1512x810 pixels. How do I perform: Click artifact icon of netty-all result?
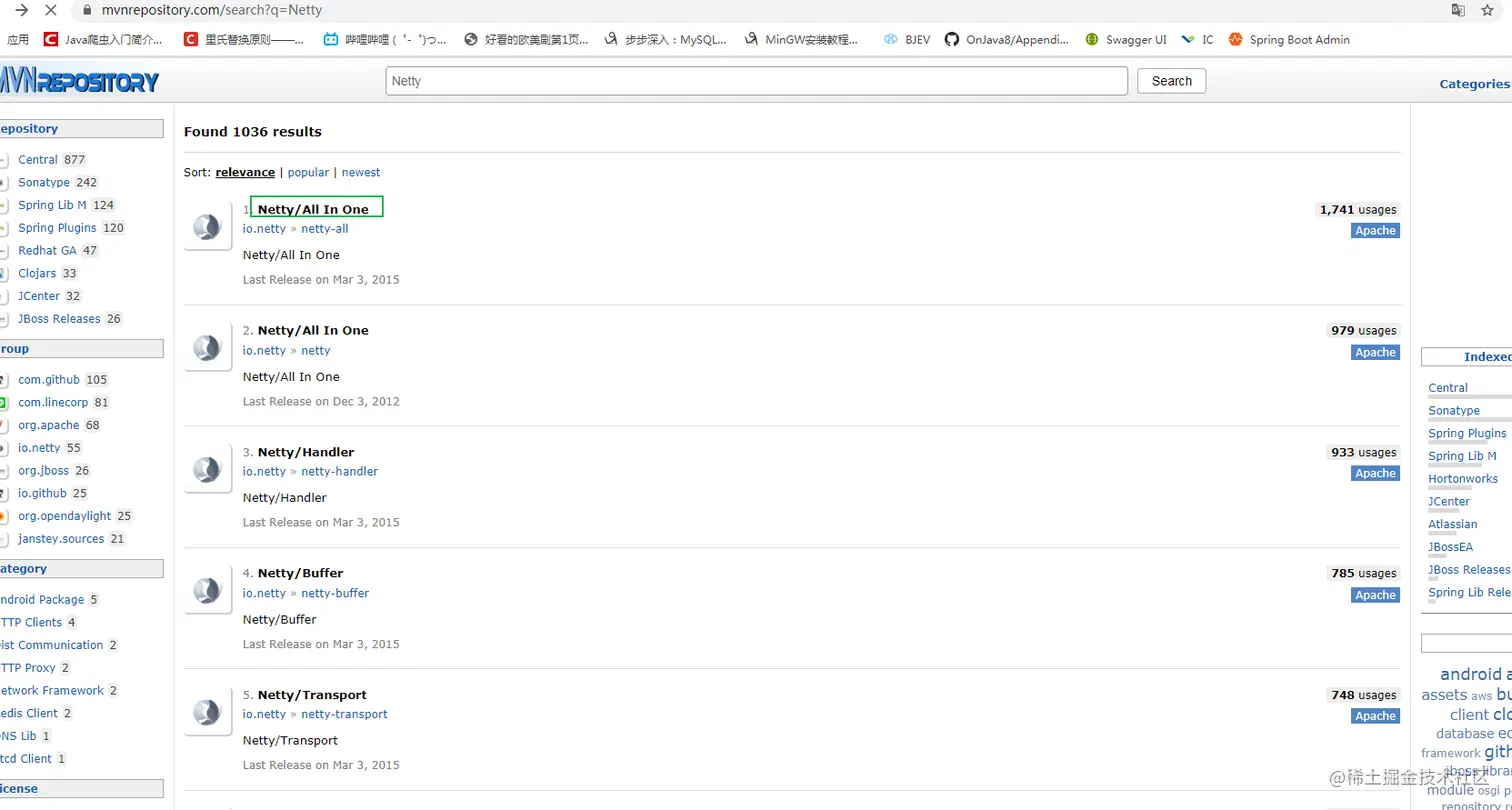click(x=207, y=228)
